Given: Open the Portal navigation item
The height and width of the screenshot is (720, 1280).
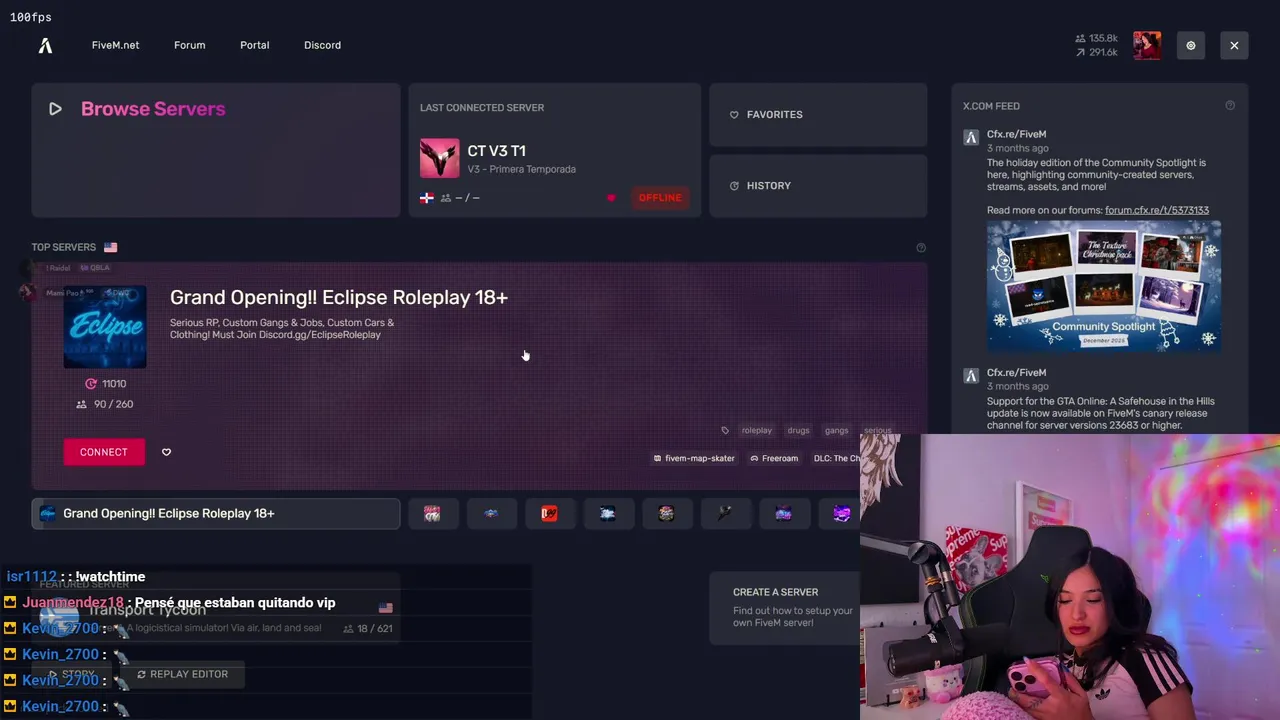Looking at the screenshot, I should click(x=254, y=45).
